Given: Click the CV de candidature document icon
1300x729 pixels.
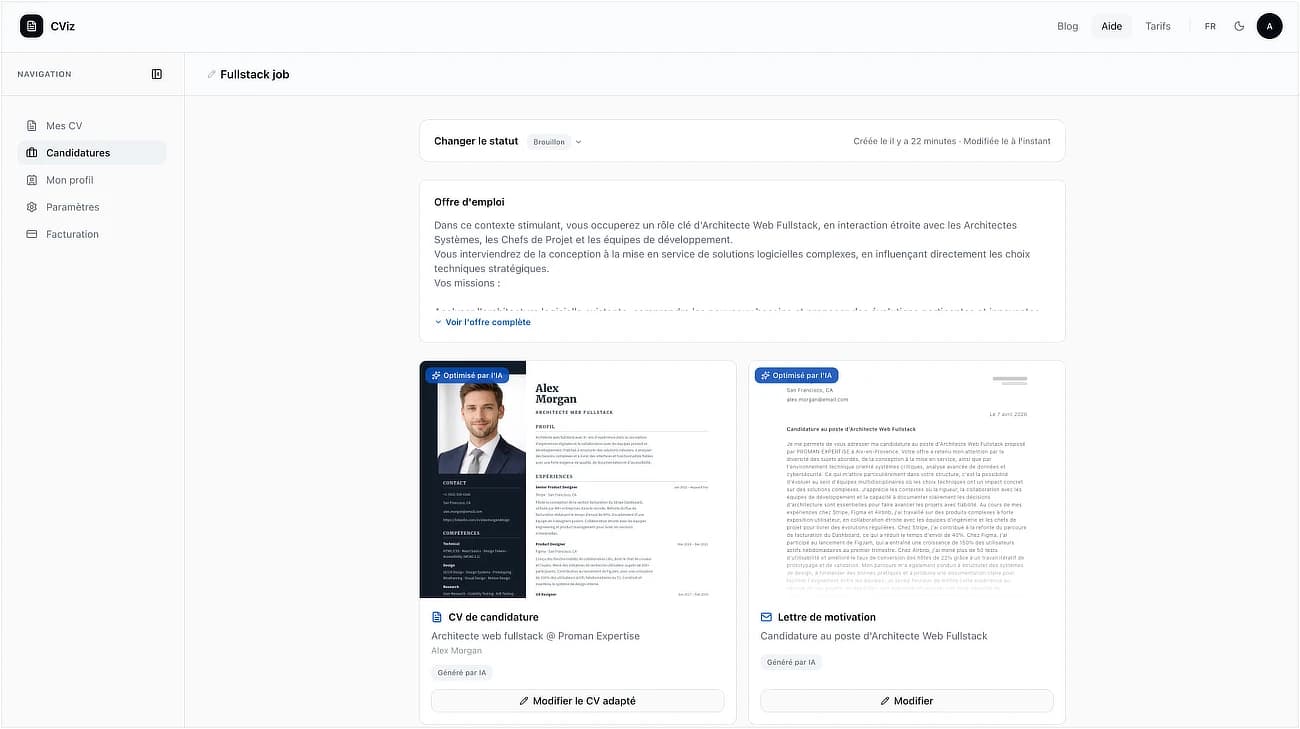Looking at the screenshot, I should tap(437, 617).
